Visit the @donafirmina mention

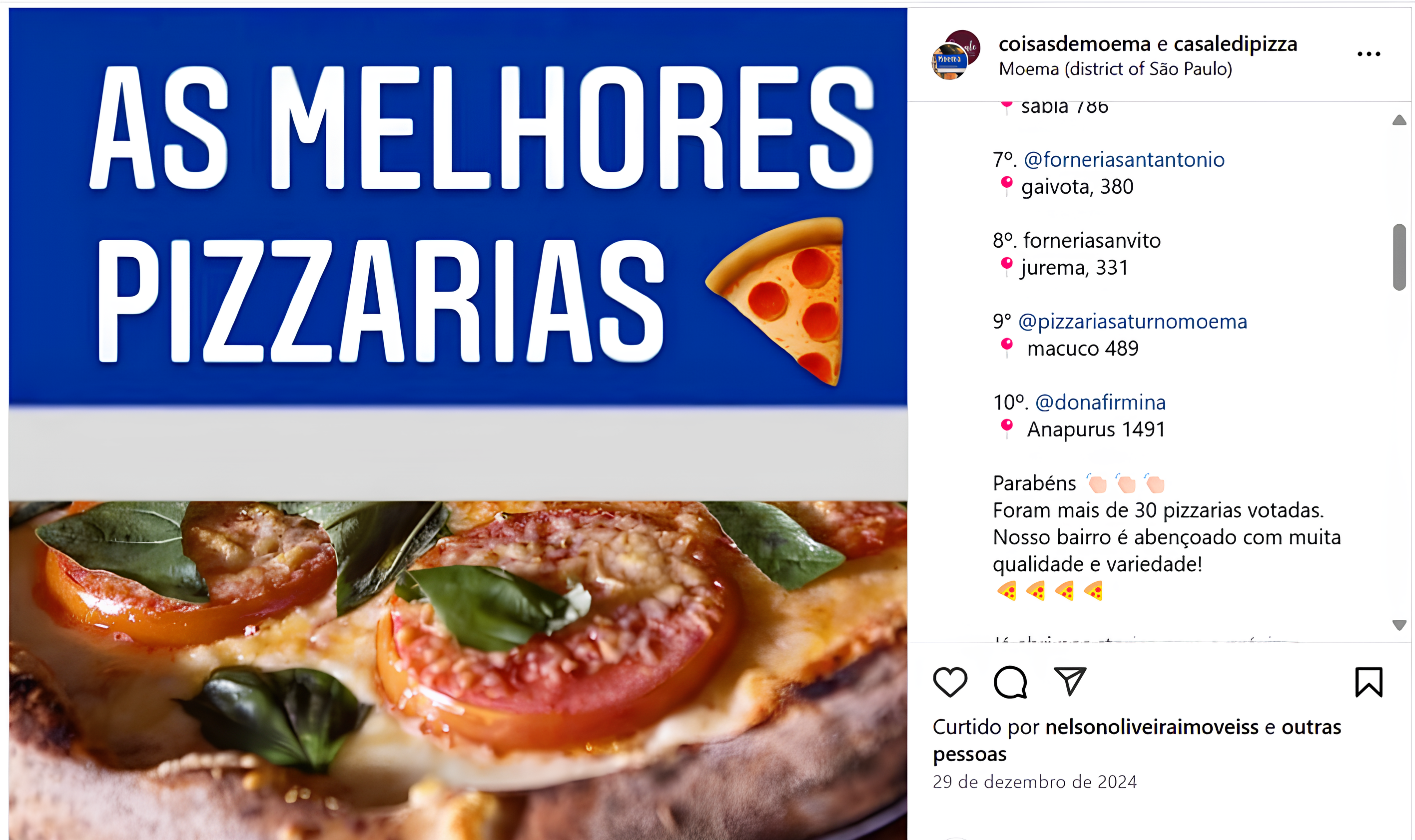[1100, 403]
